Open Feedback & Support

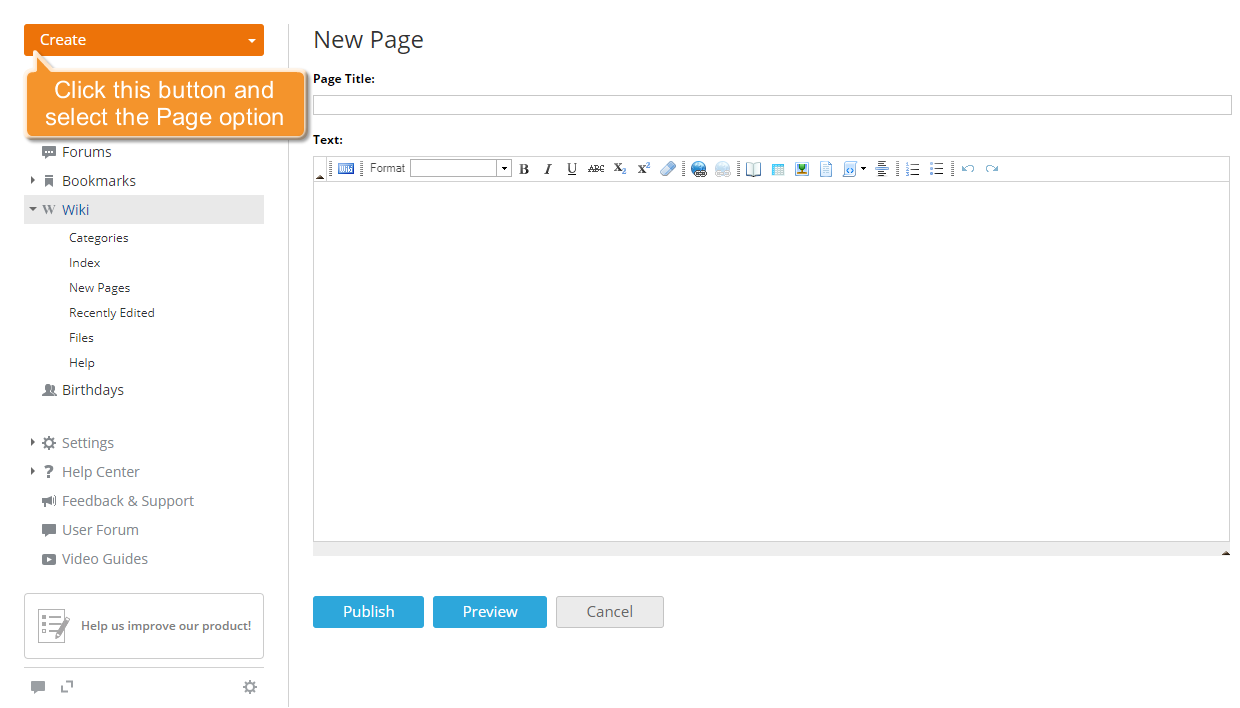pyautogui.click(x=128, y=501)
